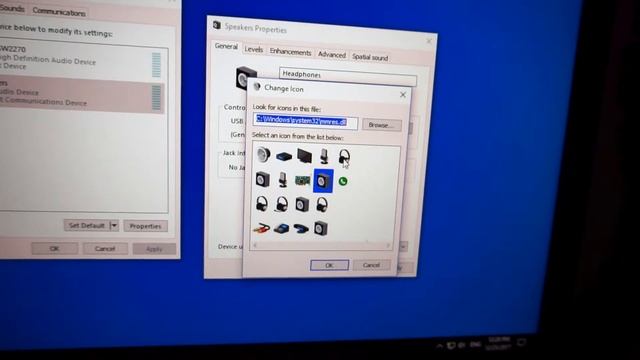Select the round loudspeaker cone icon
Screen dimensions: 640x360
(x=263, y=154)
